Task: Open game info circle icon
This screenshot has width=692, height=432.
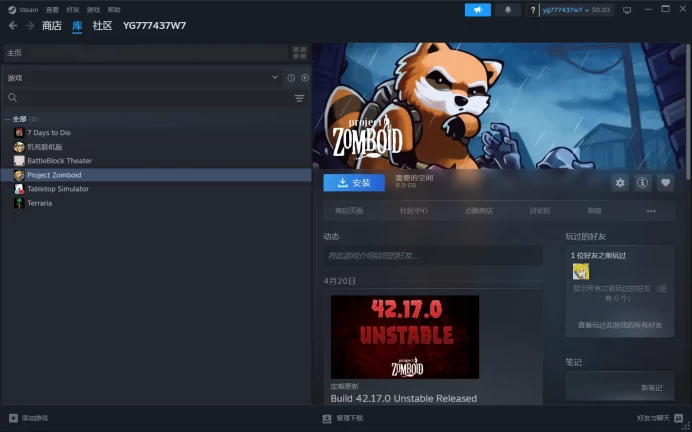Action: [643, 183]
